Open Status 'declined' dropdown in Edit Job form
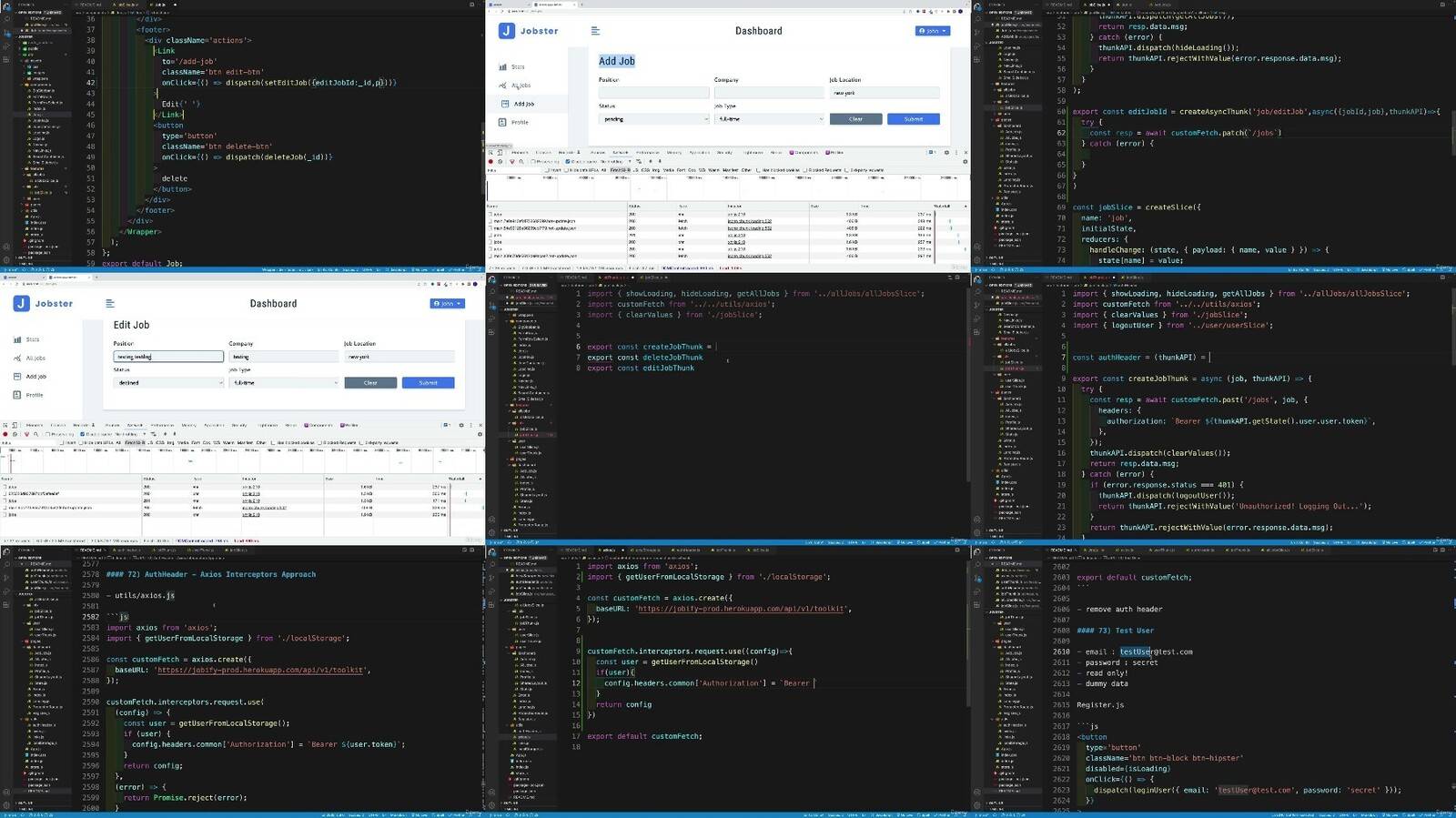This screenshot has height=818, width=1456. (x=168, y=383)
